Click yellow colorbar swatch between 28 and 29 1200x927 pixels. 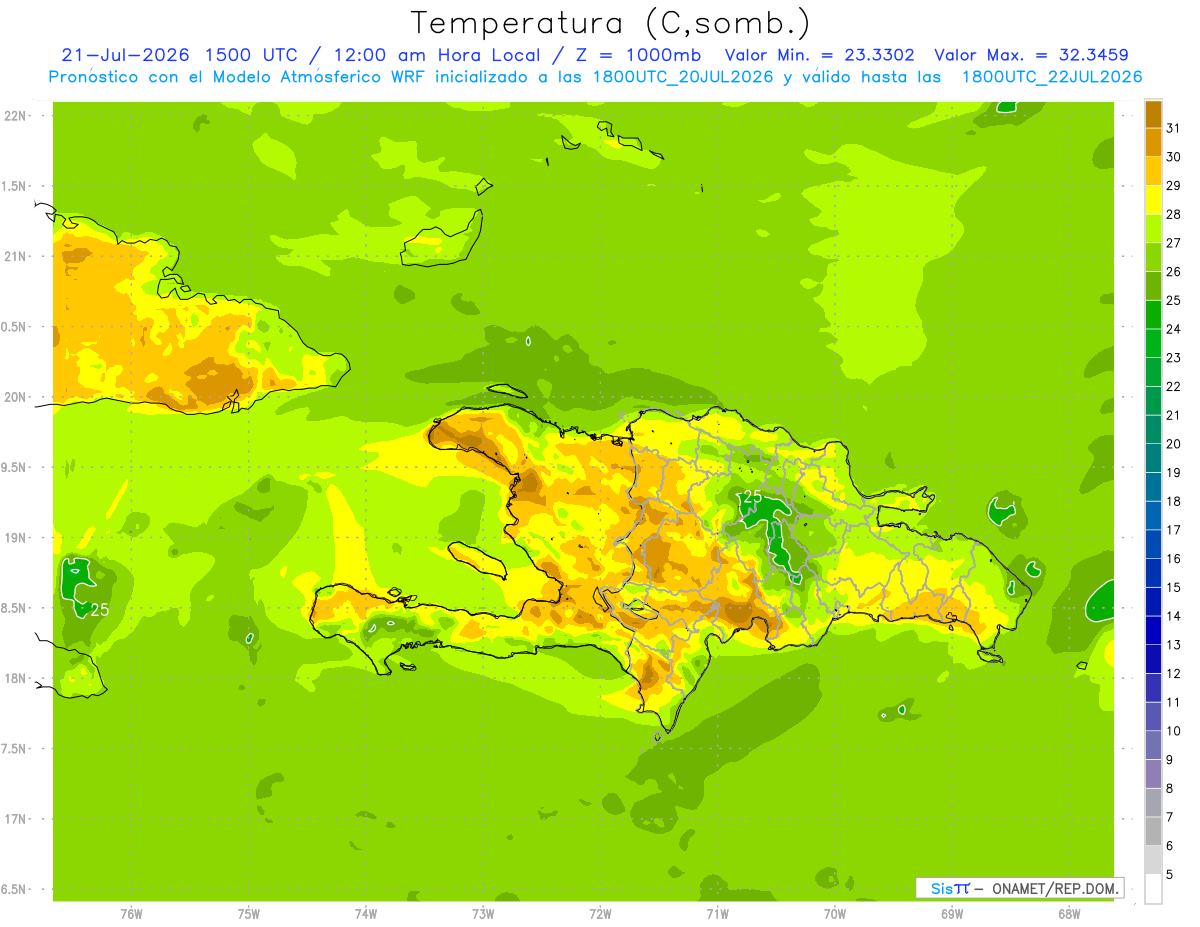pos(1153,200)
